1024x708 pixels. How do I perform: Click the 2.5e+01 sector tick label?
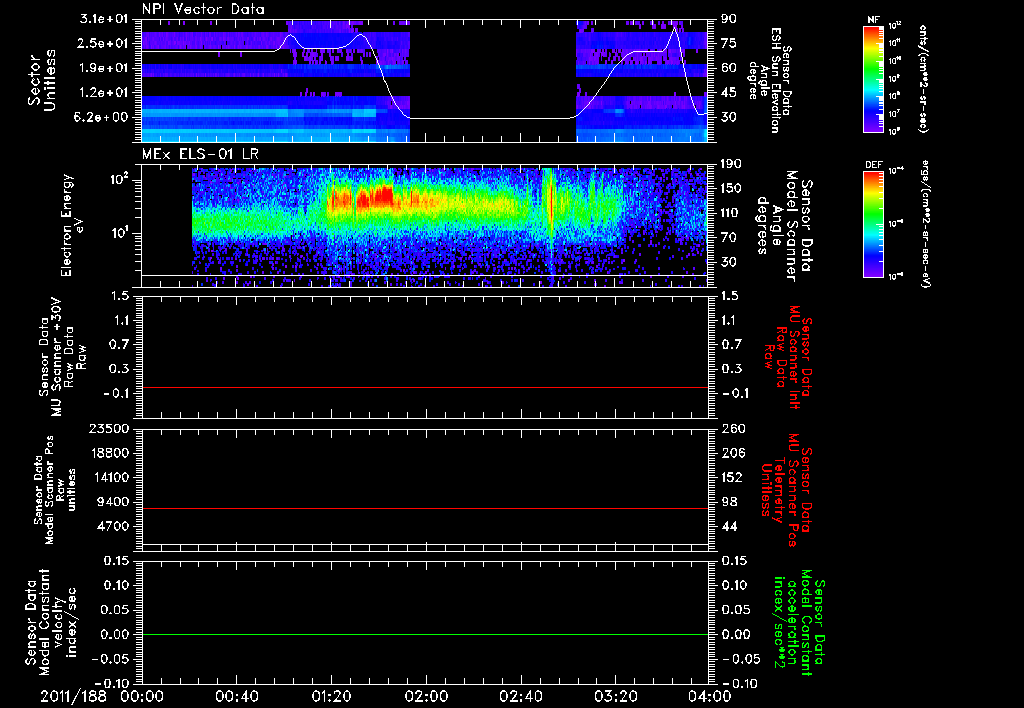coord(103,43)
